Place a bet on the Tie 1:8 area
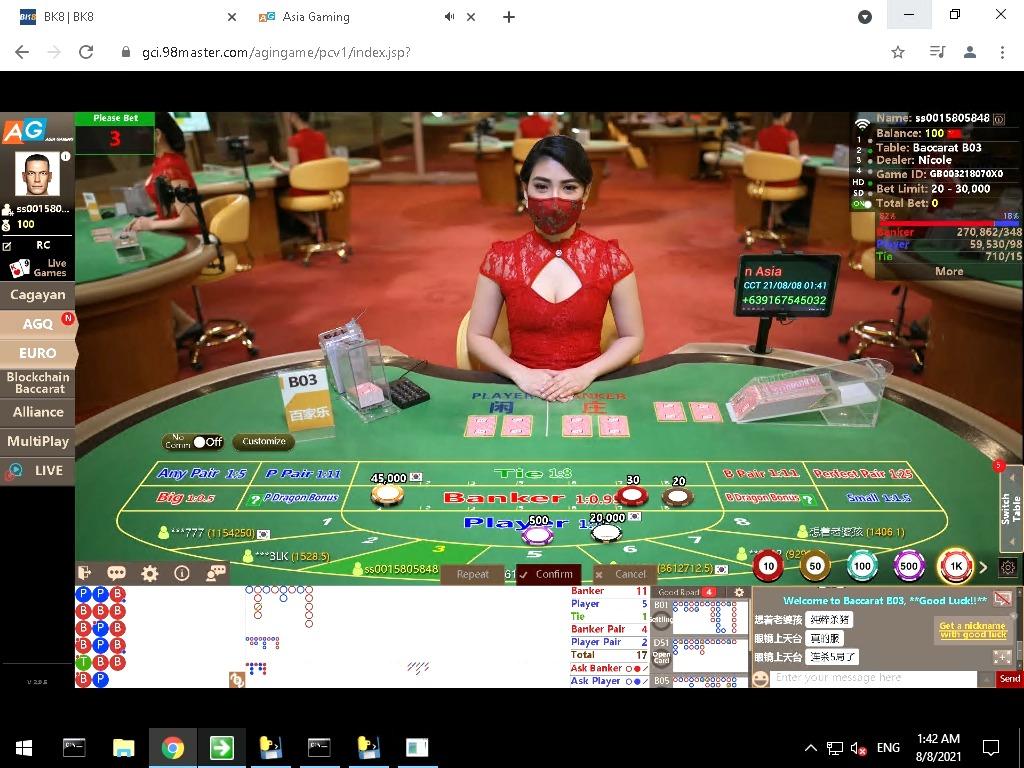Screen dimensions: 1024x768 [x=532, y=473]
